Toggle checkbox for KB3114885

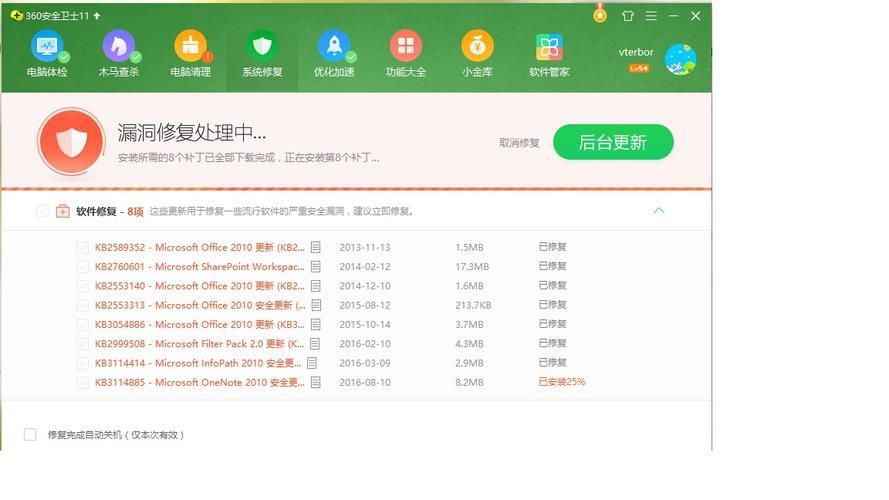click(82, 383)
